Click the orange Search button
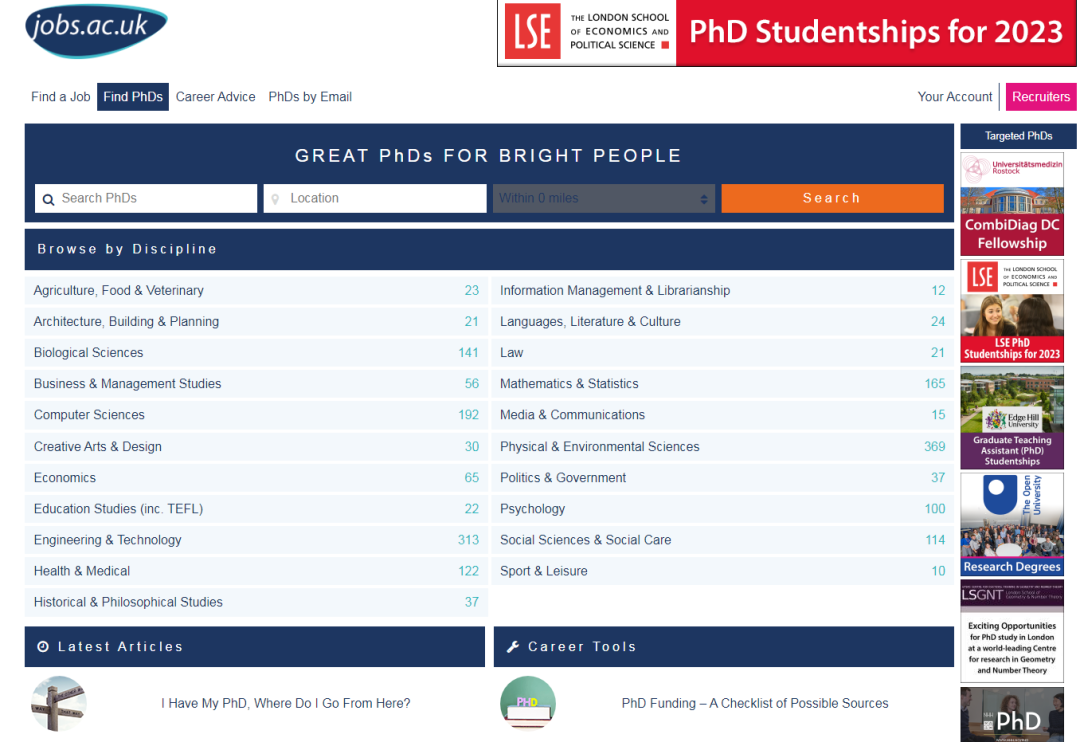This screenshot has height=742, width=1080. coord(832,198)
